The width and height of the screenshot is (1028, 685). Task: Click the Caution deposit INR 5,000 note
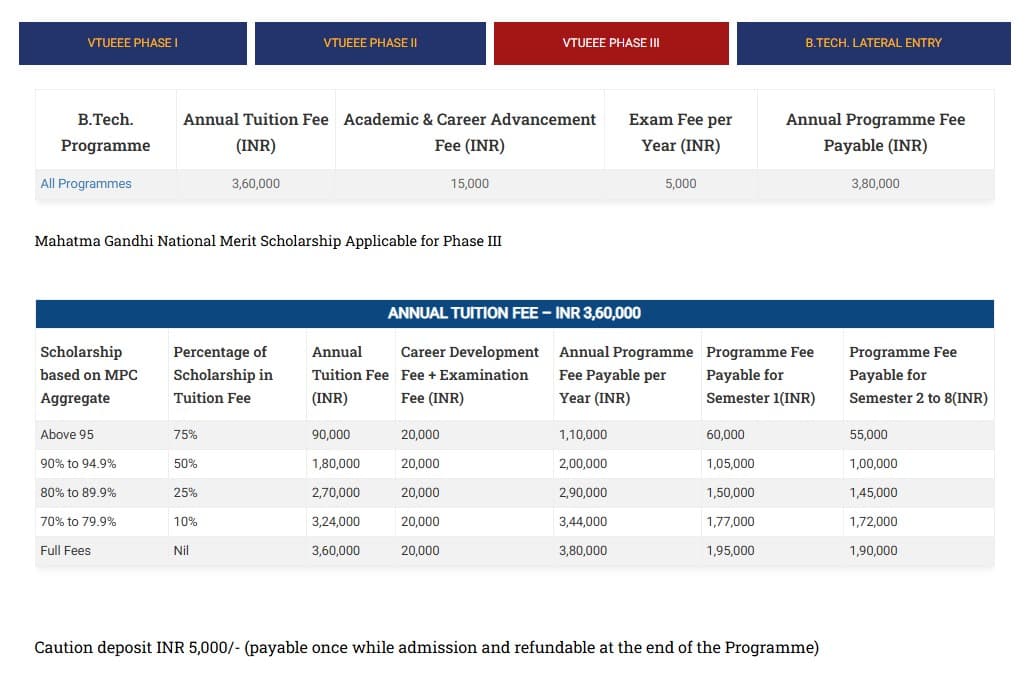coord(426,647)
